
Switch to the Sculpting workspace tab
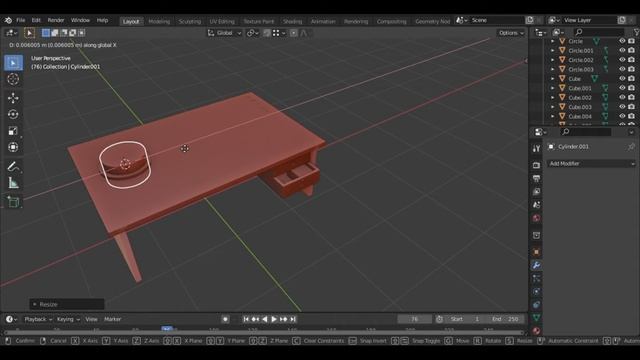coord(190,21)
